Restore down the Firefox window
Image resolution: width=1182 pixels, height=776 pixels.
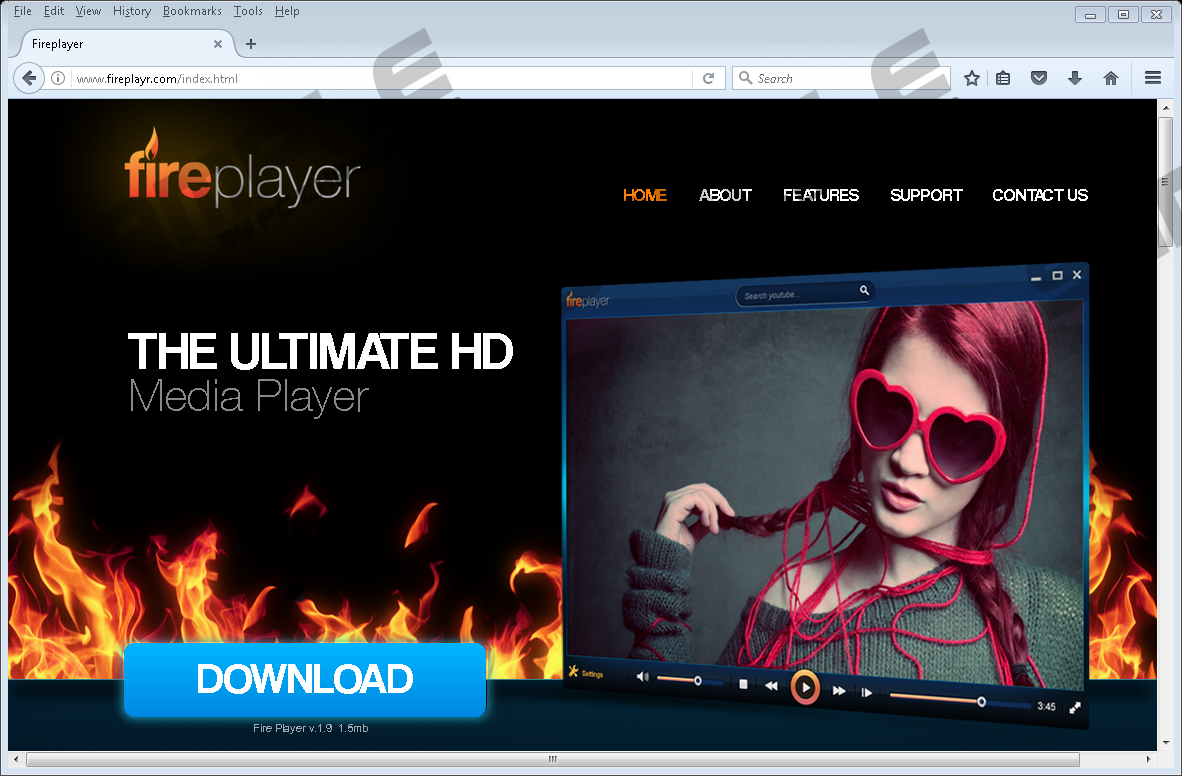(x=1123, y=14)
